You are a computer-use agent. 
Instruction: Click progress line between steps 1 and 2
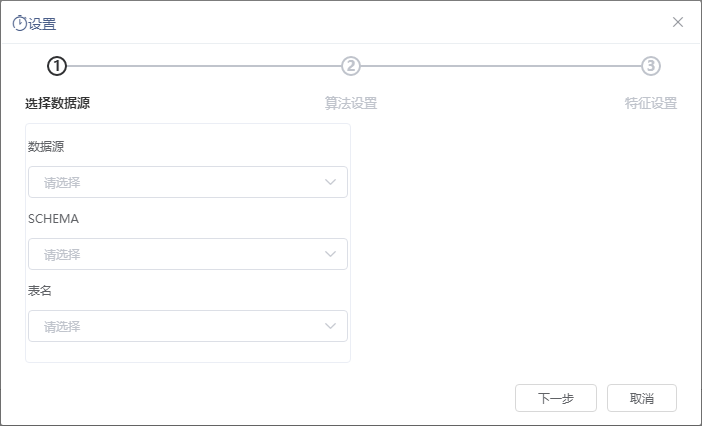point(204,66)
